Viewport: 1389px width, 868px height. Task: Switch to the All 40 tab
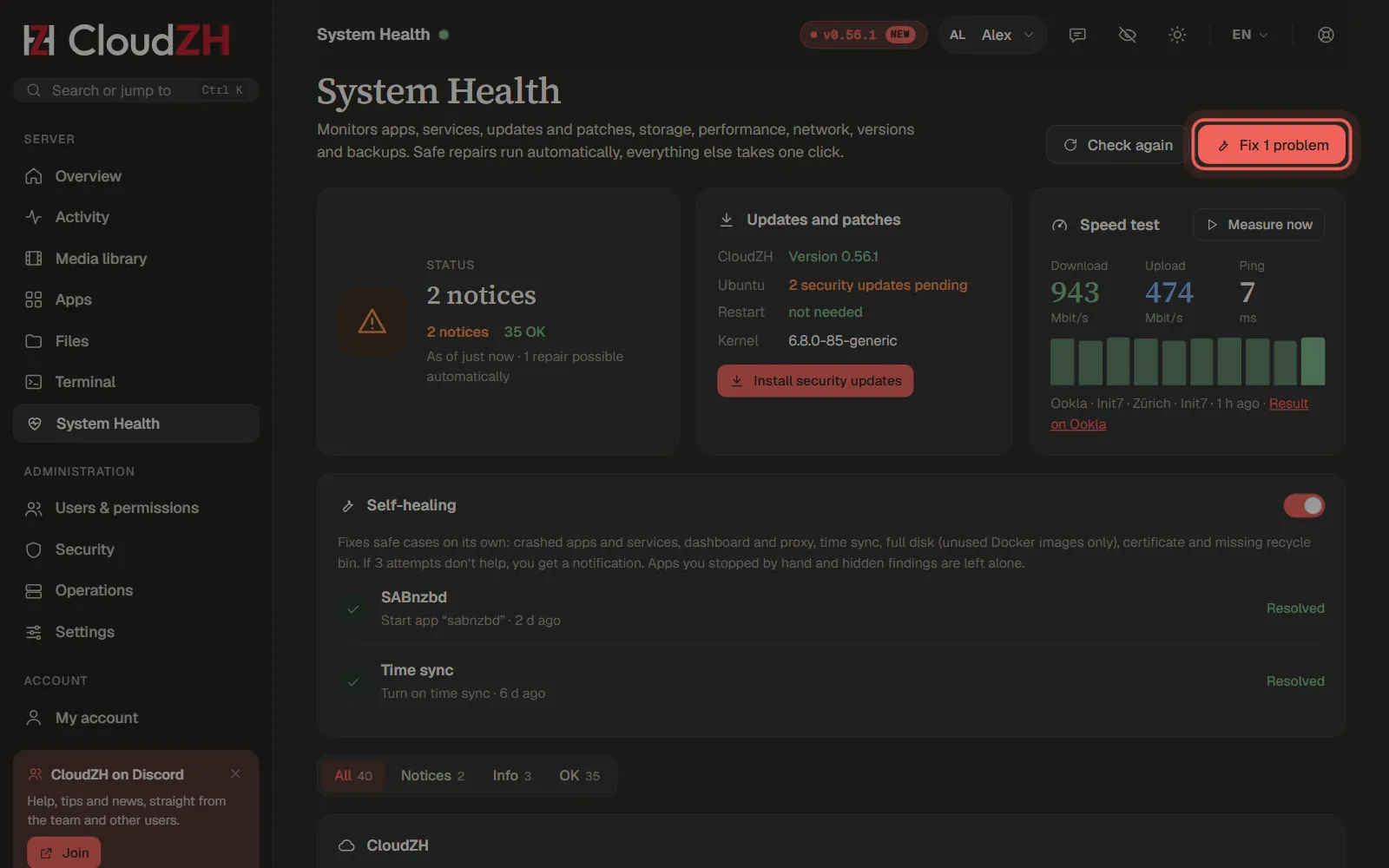[353, 775]
